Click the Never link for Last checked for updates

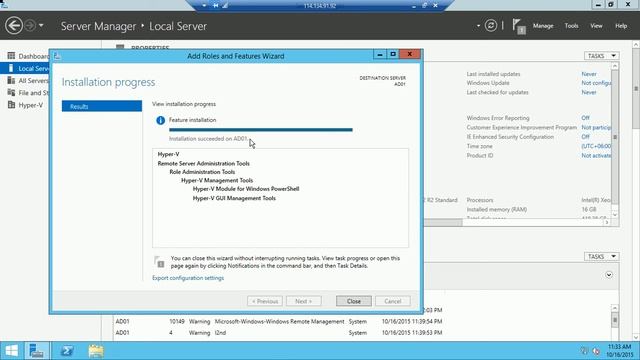(589, 92)
